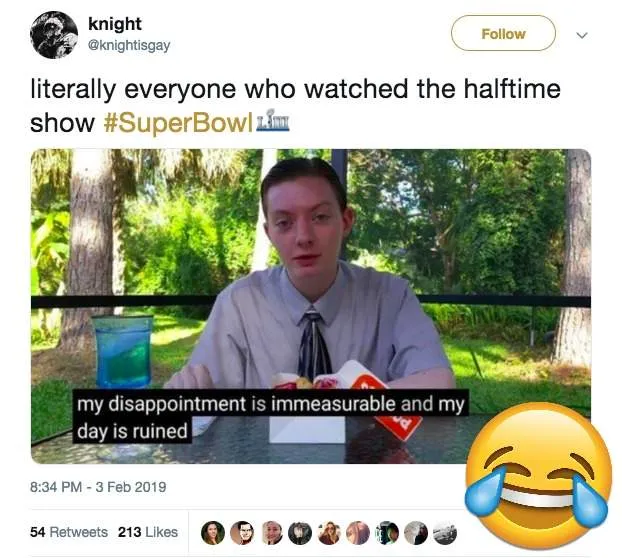View the list of 213 Likes
The height and width of the screenshot is (558, 622).
[x=148, y=532]
